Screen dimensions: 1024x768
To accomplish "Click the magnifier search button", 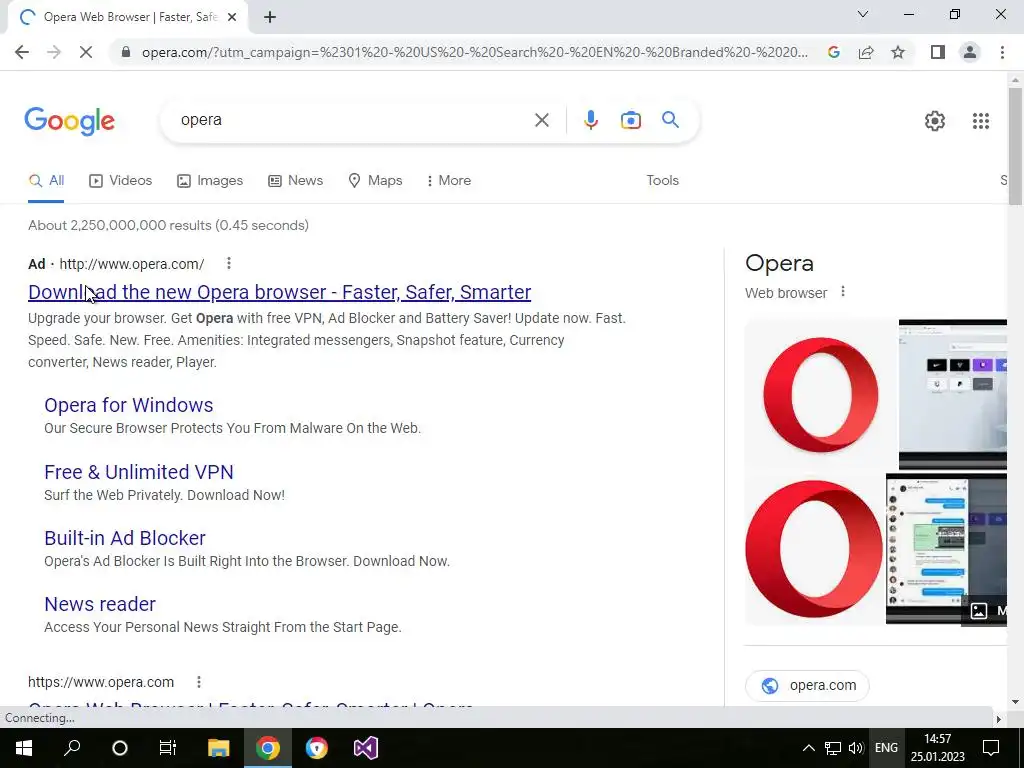I will click(670, 120).
